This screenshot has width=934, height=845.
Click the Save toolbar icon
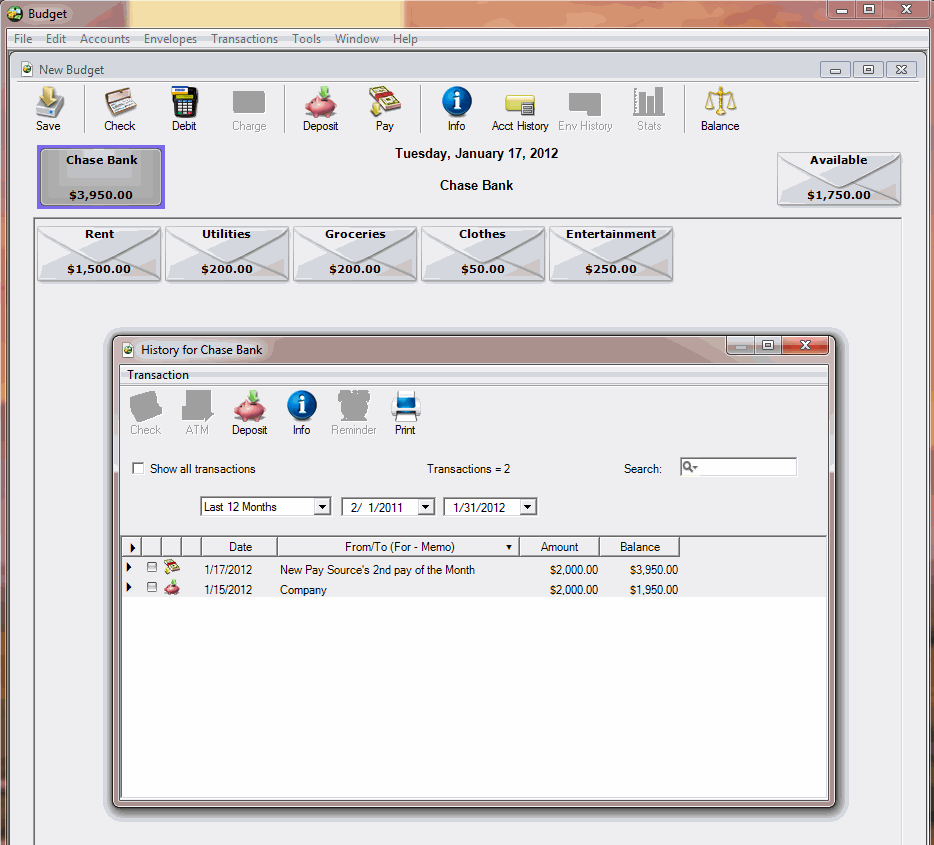(x=48, y=108)
